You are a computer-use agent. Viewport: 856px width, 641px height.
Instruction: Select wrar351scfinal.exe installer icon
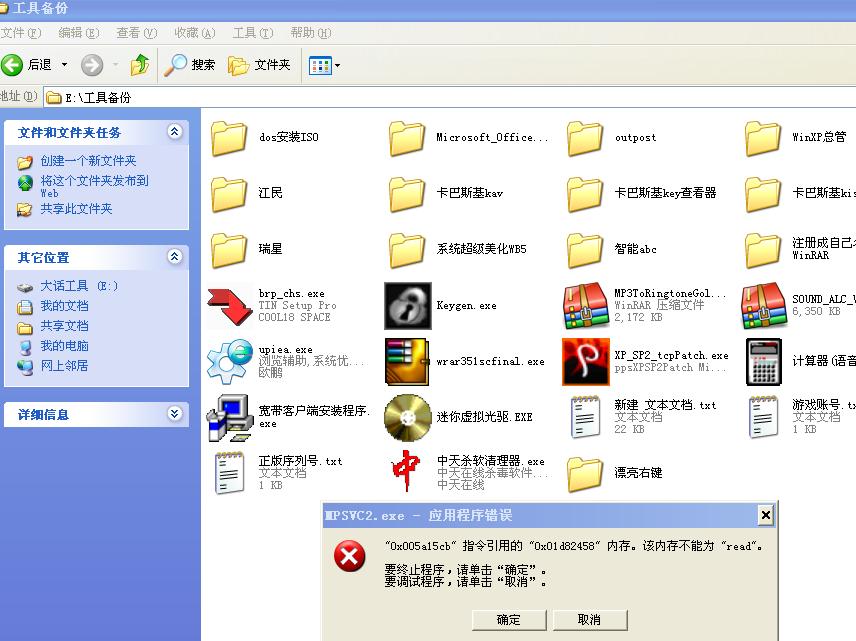pos(408,361)
